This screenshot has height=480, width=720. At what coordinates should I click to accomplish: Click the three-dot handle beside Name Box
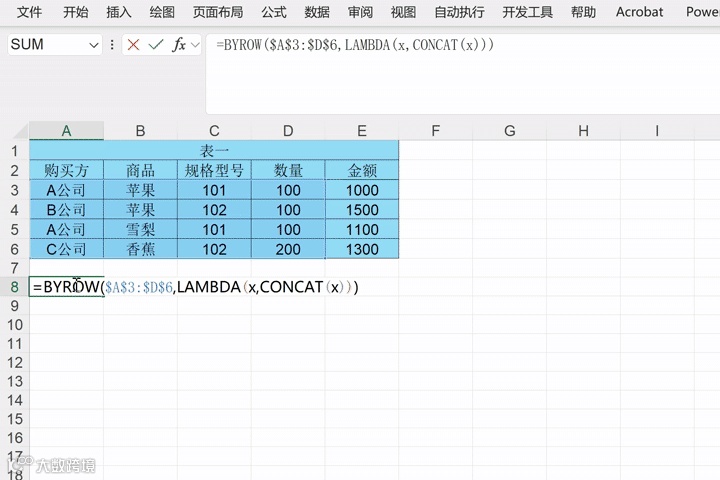pyautogui.click(x=112, y=45)
